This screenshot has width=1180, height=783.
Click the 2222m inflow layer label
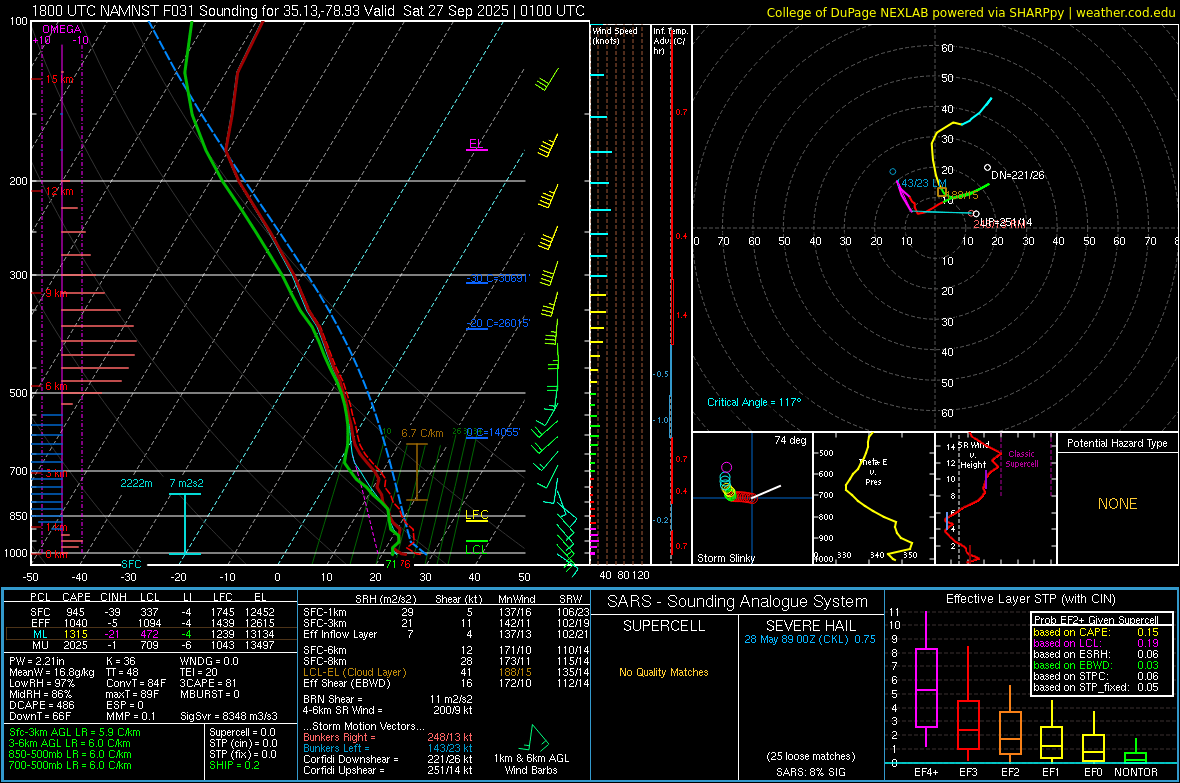click(136, 483)
